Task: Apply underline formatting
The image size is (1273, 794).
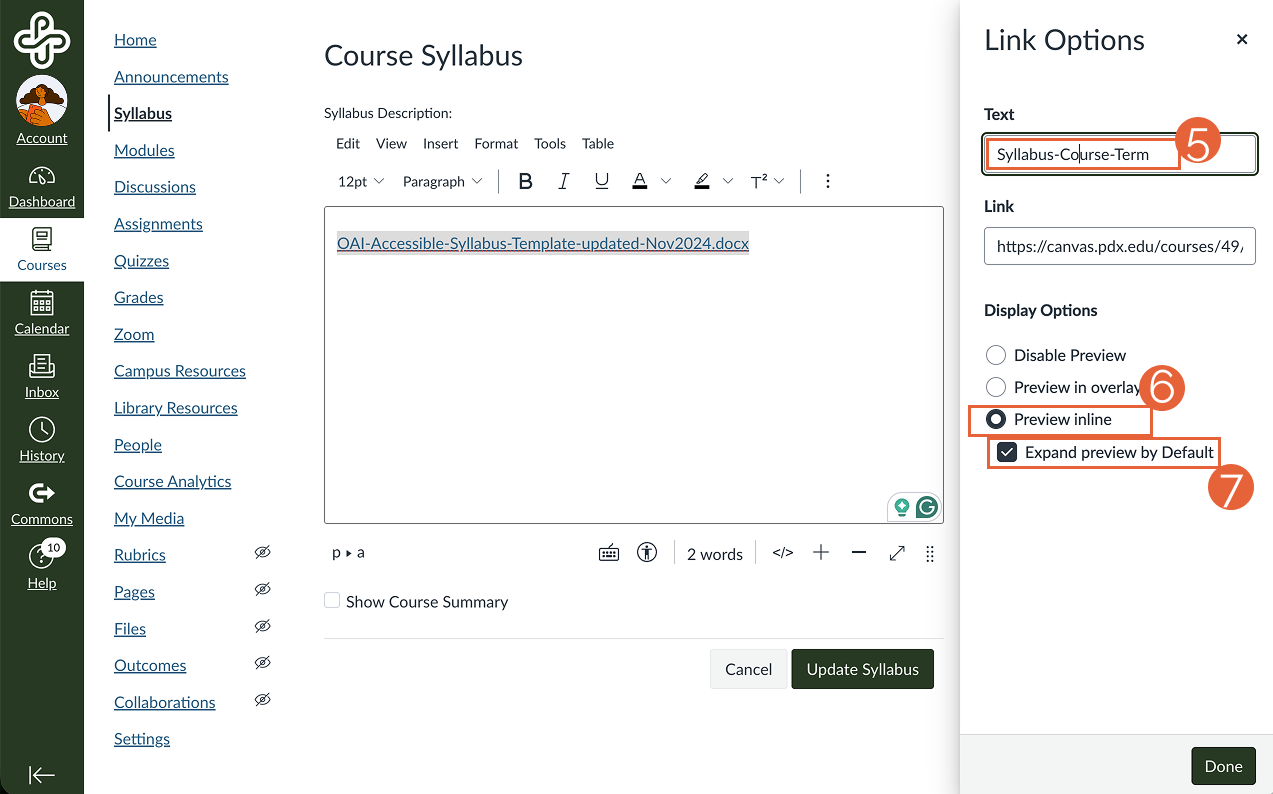Action: click(600, 181)
